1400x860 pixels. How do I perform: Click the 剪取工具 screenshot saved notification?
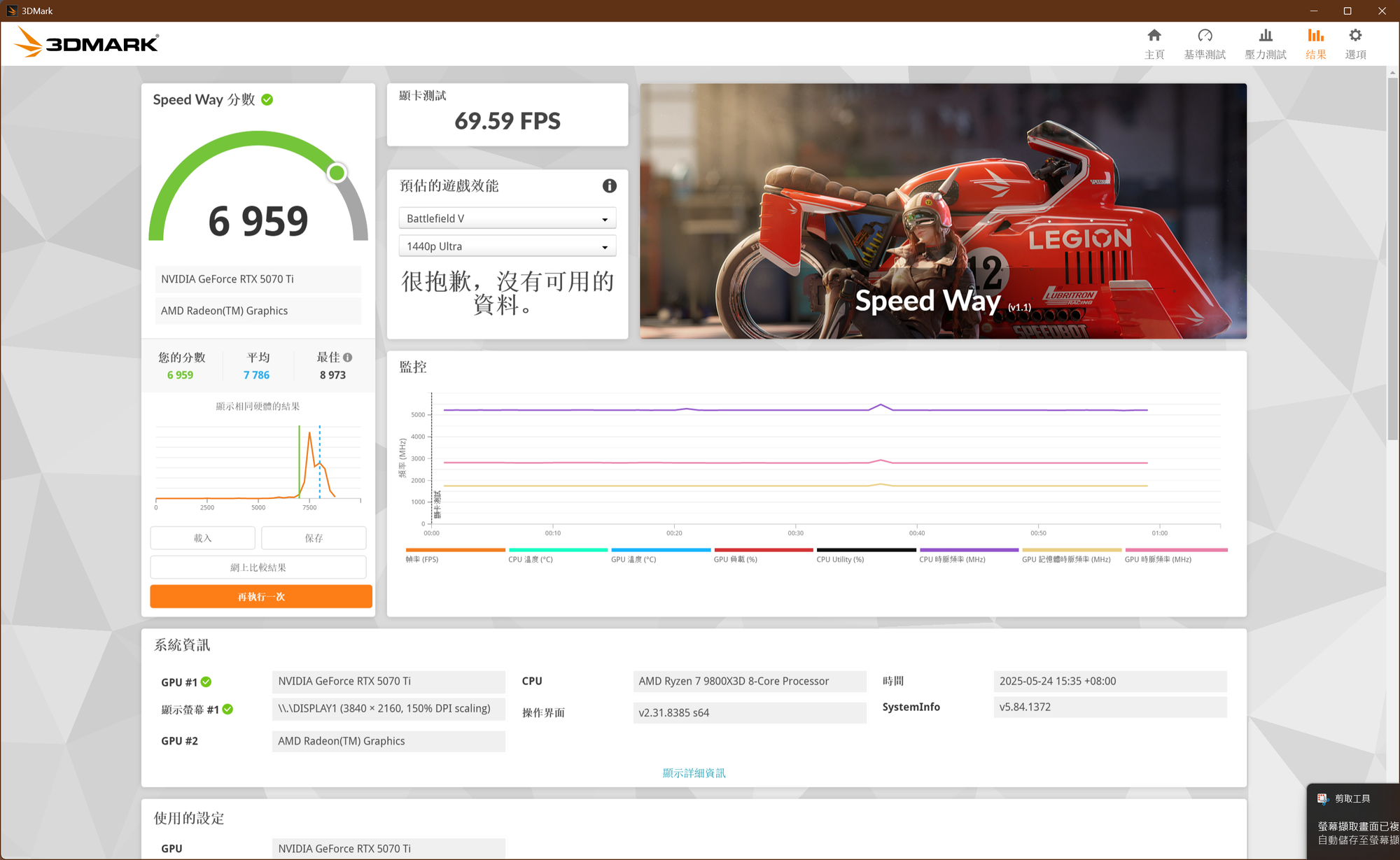point(1353,822)
